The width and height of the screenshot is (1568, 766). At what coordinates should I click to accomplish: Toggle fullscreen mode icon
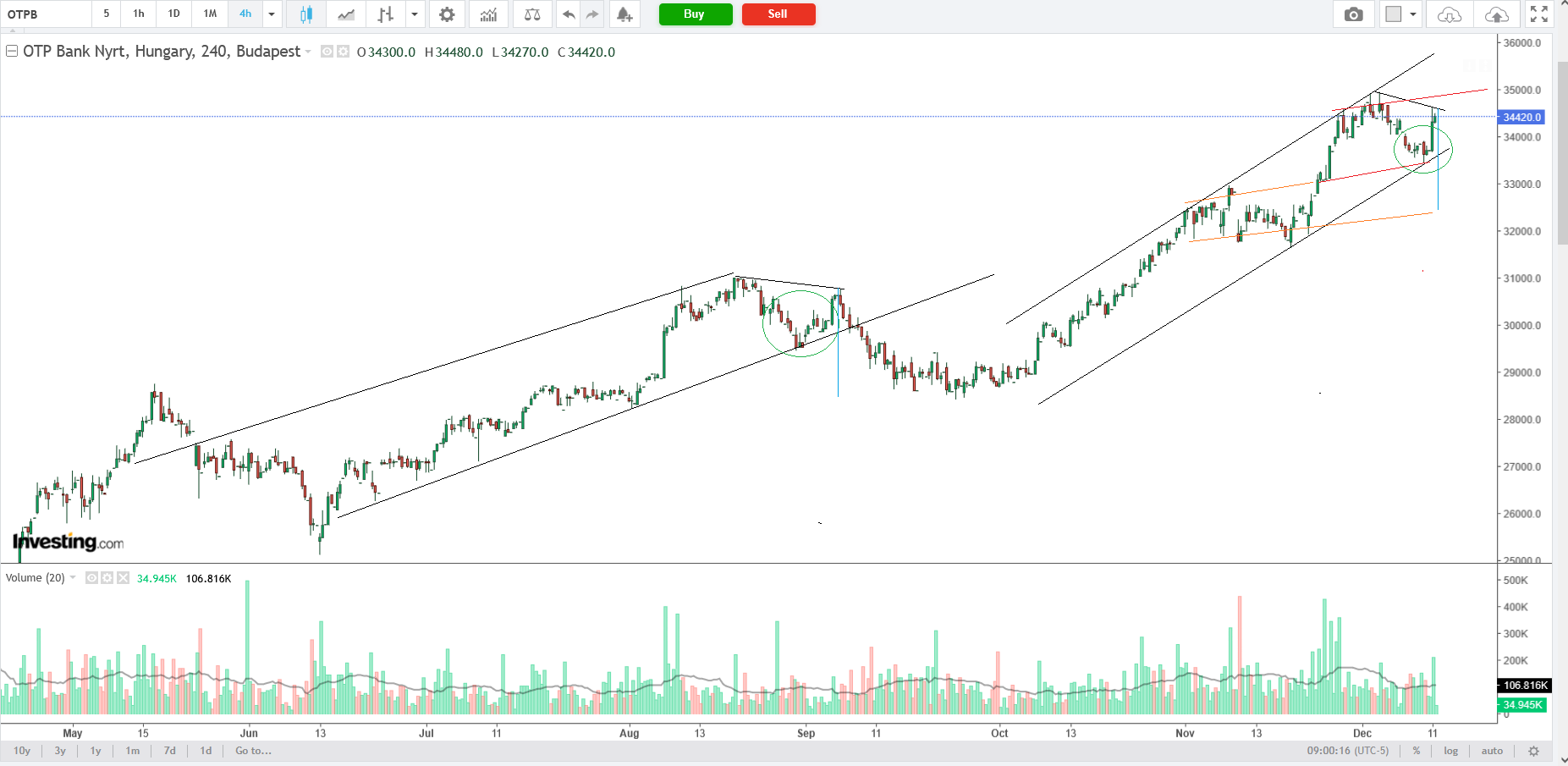1539,14
